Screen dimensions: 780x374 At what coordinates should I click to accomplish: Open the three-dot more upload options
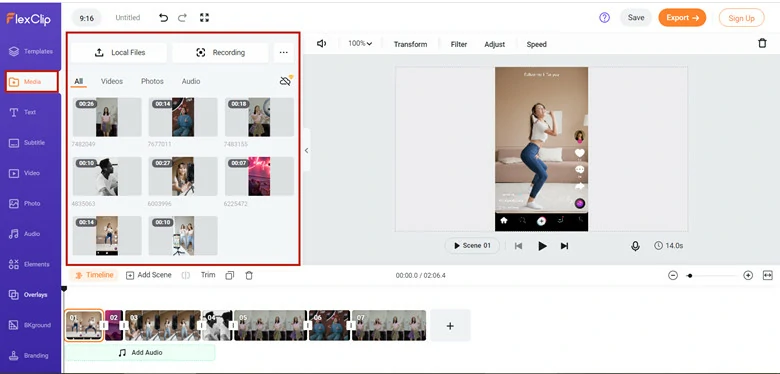tap(284, 53)
